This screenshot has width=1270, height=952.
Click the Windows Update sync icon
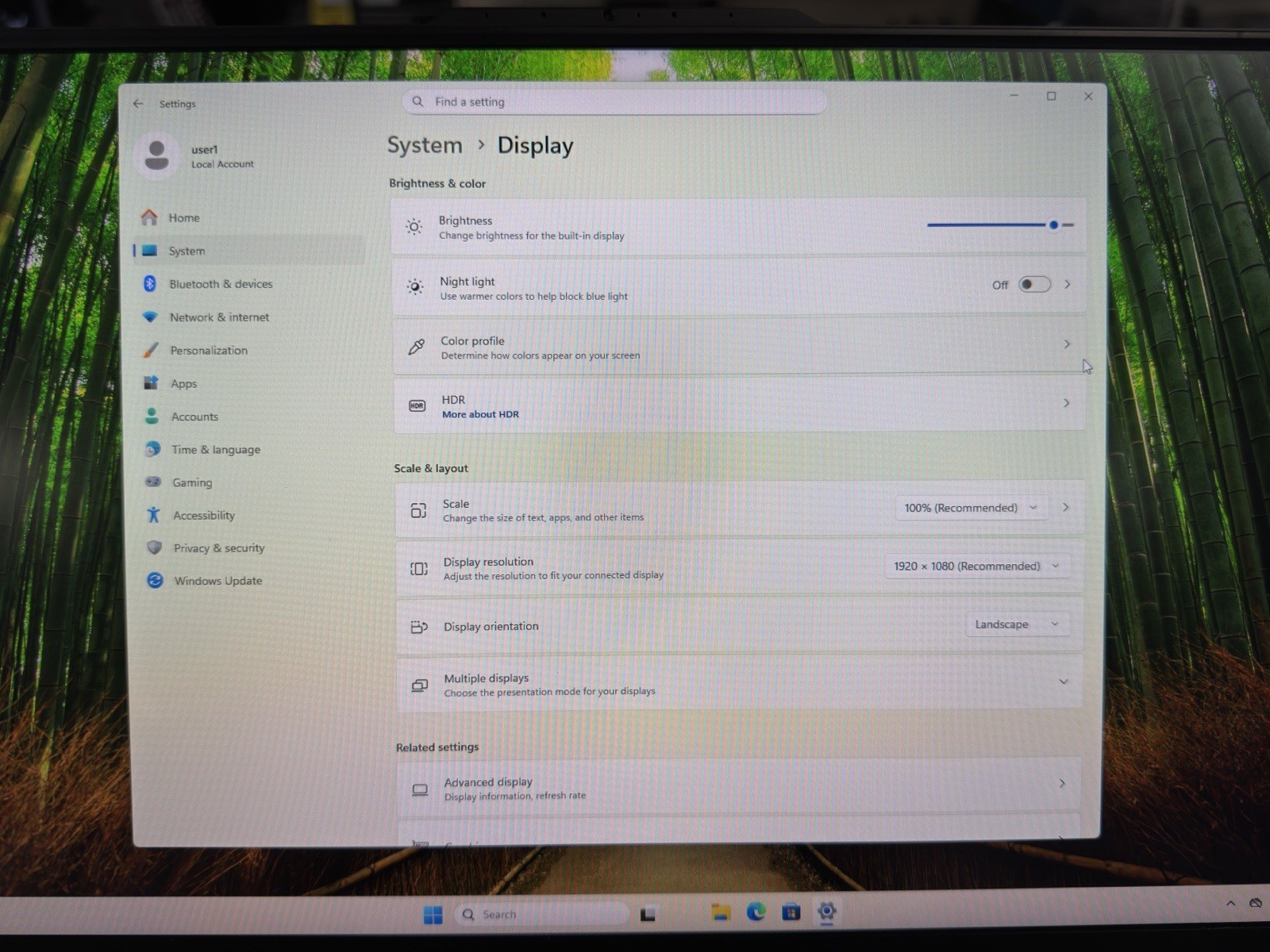[x=155, y=581]
